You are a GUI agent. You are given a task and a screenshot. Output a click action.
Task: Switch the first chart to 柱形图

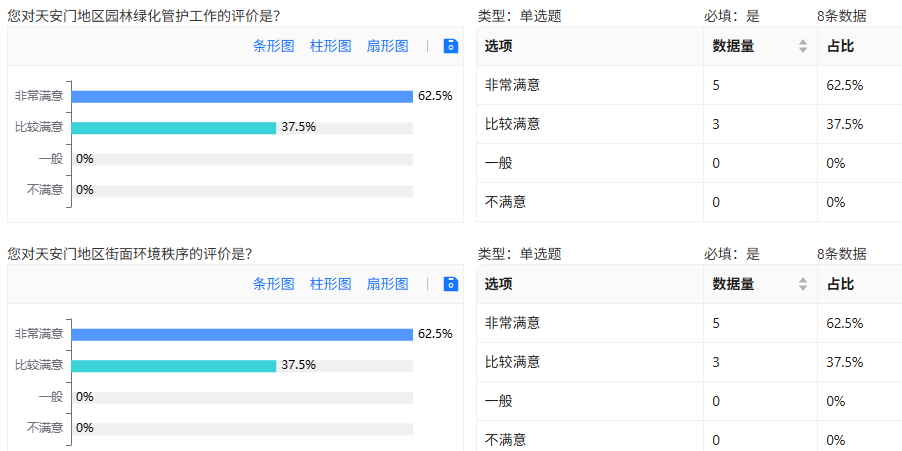pos(331,46)
